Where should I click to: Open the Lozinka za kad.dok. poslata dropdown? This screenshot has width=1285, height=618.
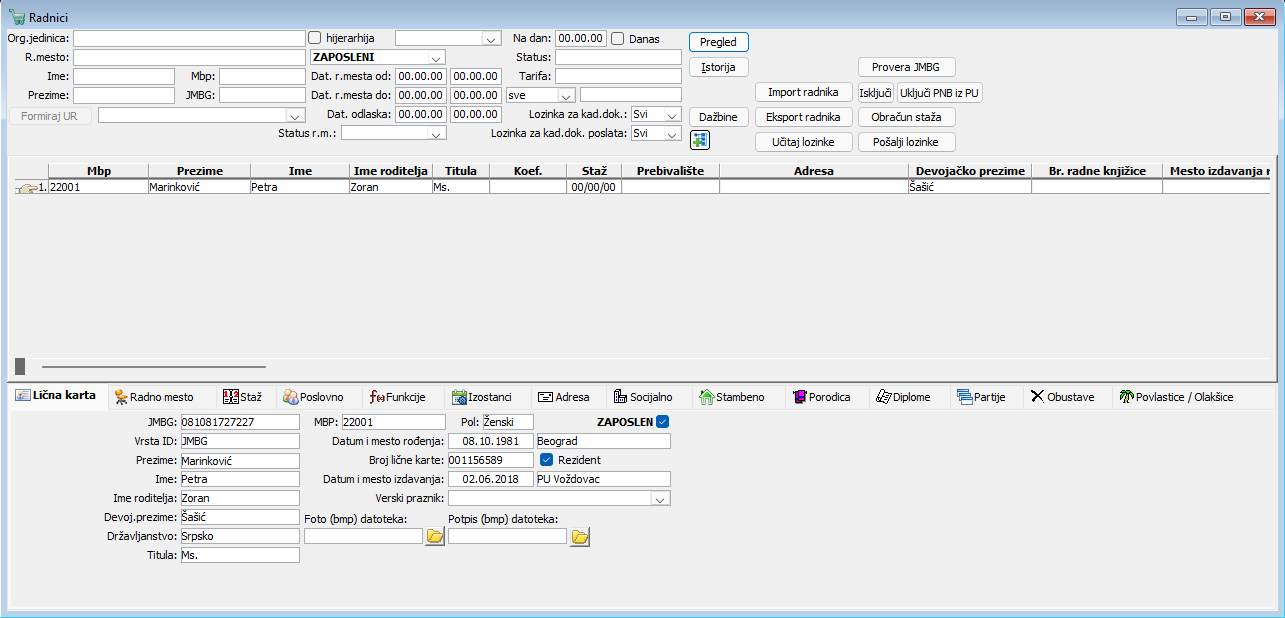pos(672,133)
